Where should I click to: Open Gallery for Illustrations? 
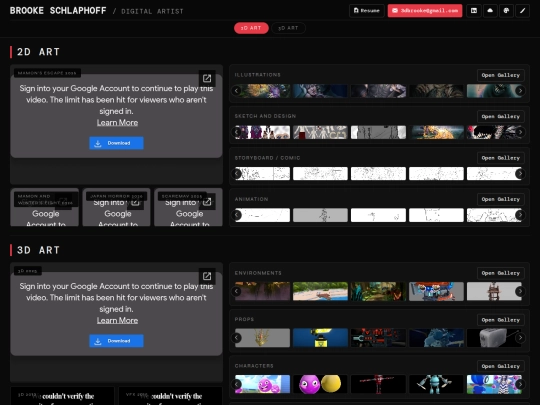coord(501,75)
